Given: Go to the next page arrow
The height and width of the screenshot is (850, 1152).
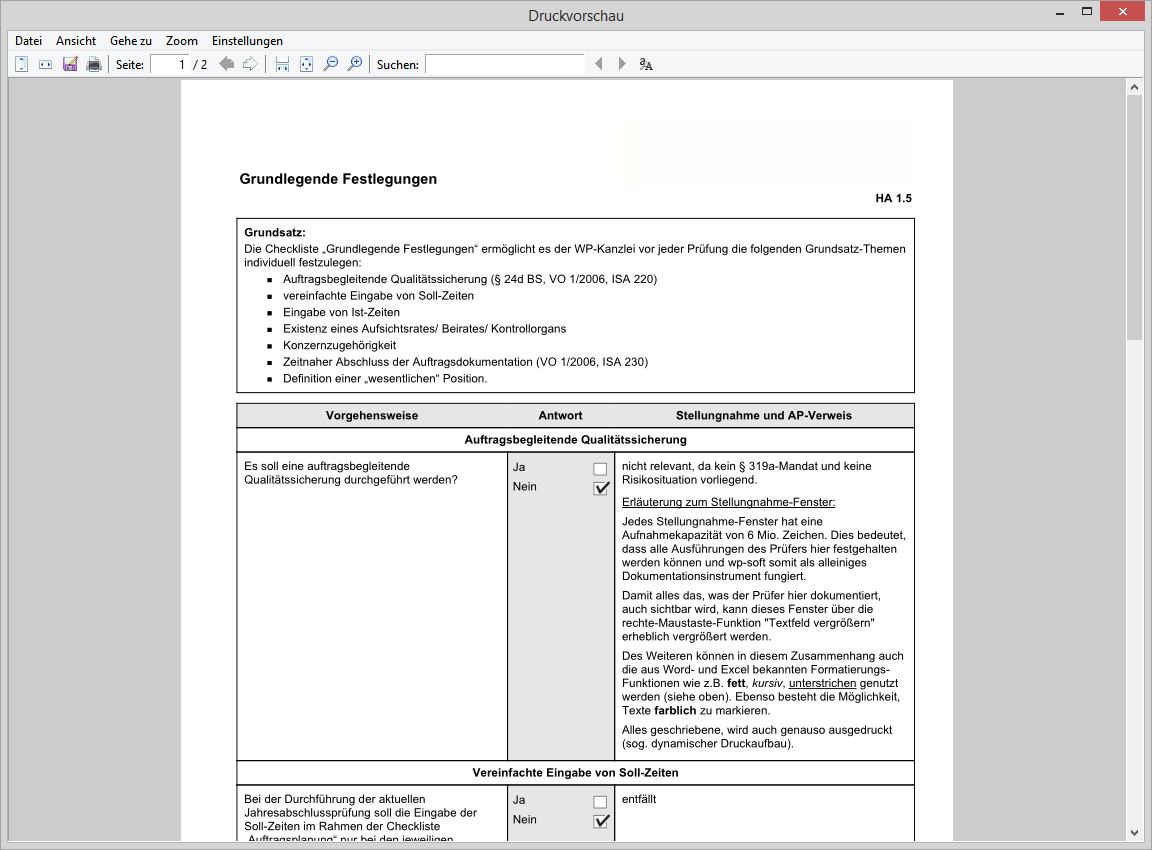Looking at the screenshot, I should click(250, 64).
